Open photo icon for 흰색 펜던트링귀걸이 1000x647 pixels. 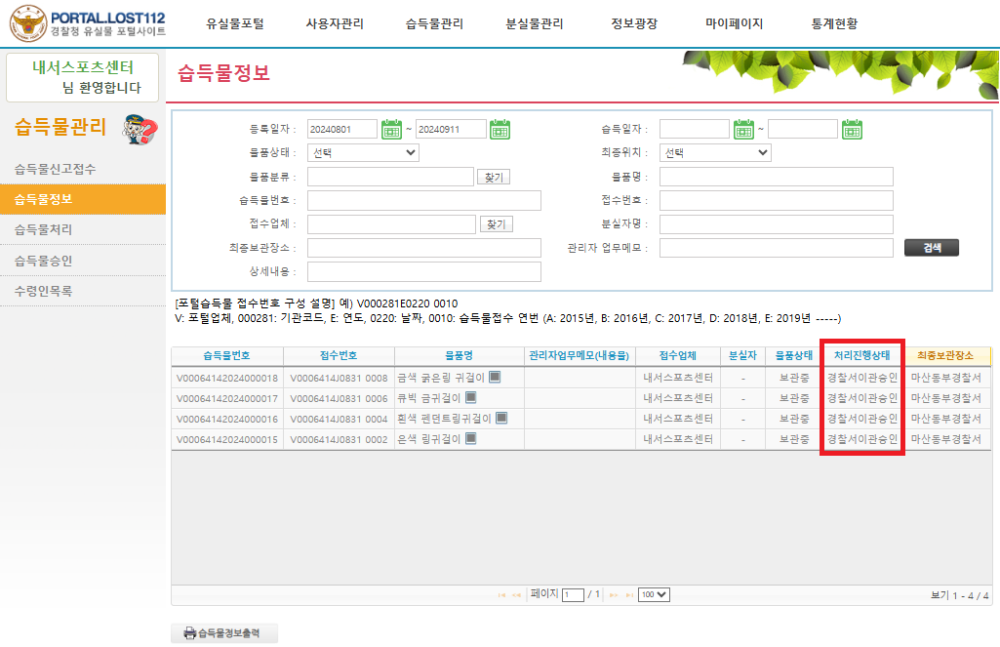(501, 418)
